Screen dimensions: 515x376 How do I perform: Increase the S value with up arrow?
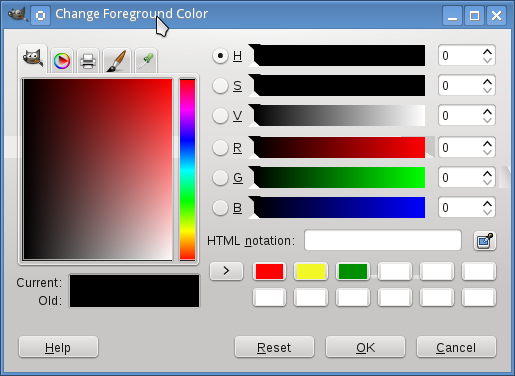[487, 82]
